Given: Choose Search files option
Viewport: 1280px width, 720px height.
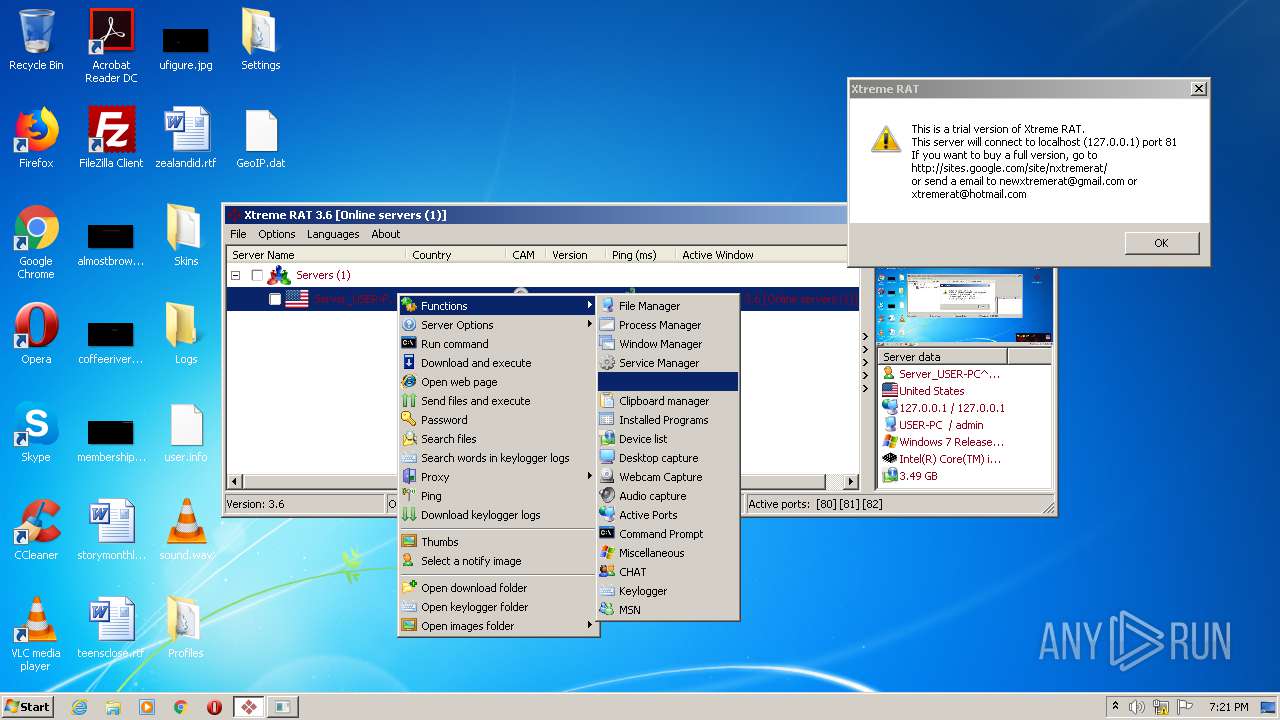Looking at the screenshot, I should tap(498, 439).
